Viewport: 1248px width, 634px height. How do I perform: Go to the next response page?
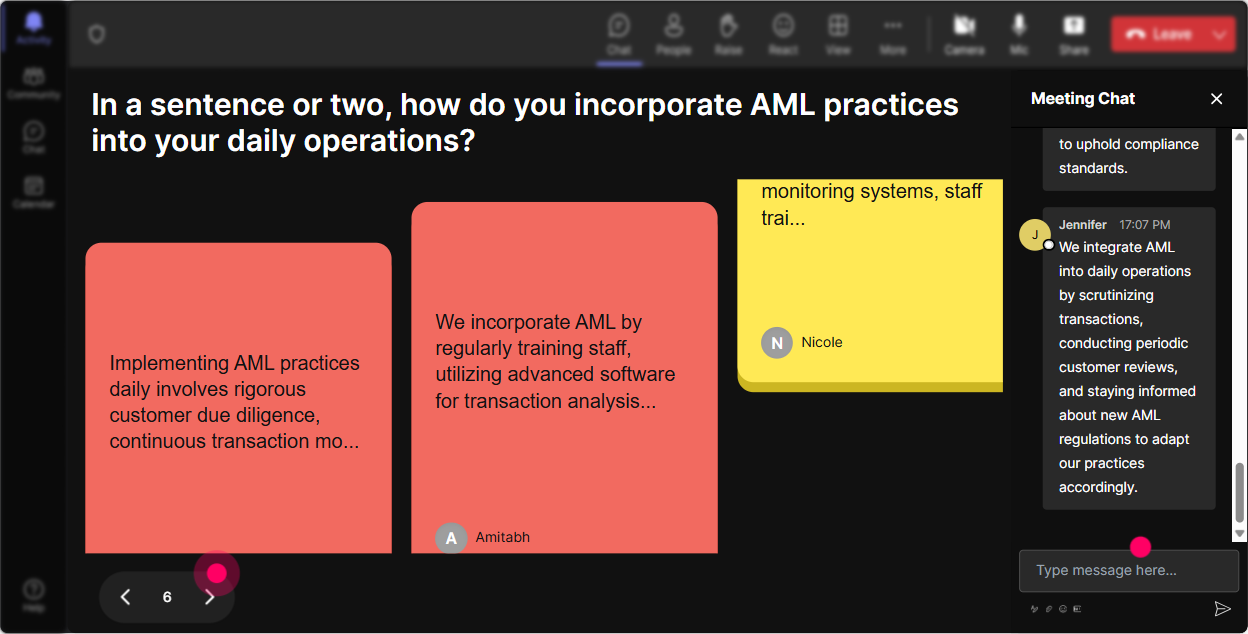209,597
